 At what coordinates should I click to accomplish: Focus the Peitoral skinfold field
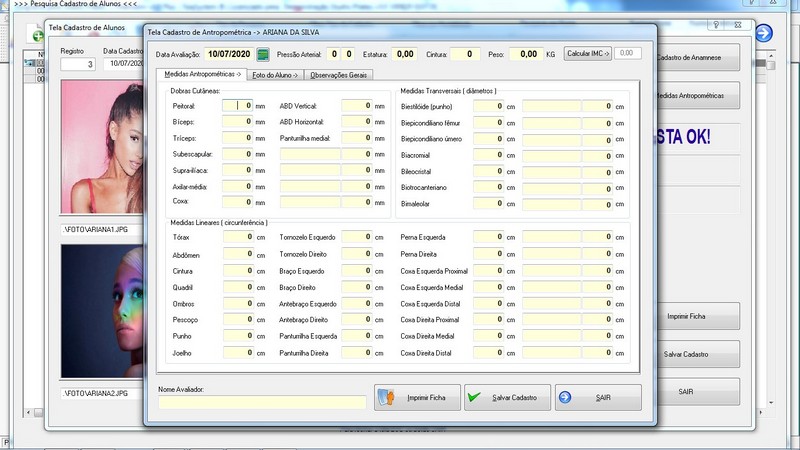(238, 105)
